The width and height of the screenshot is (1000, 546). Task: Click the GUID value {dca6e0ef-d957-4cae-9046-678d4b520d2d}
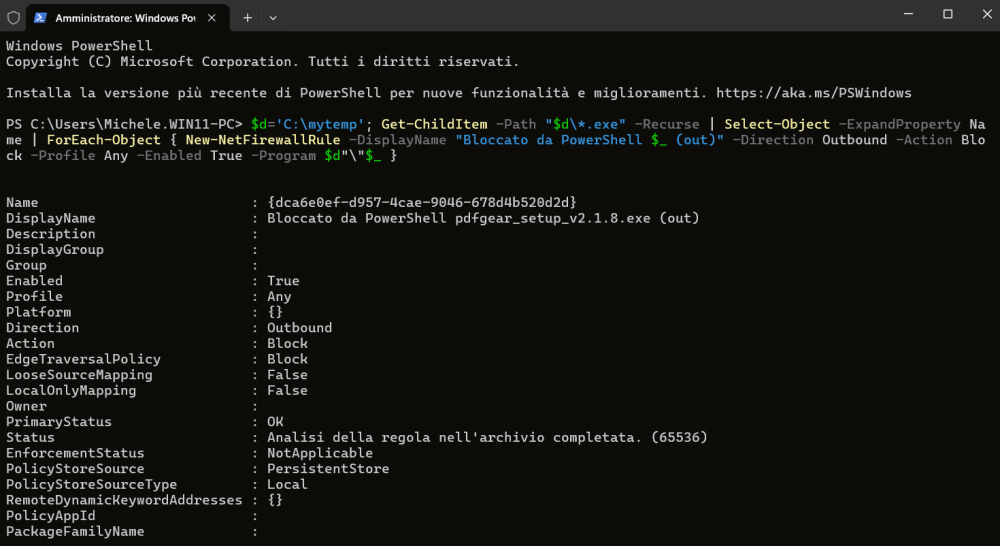pyautogui.click(x=422, y=202)
